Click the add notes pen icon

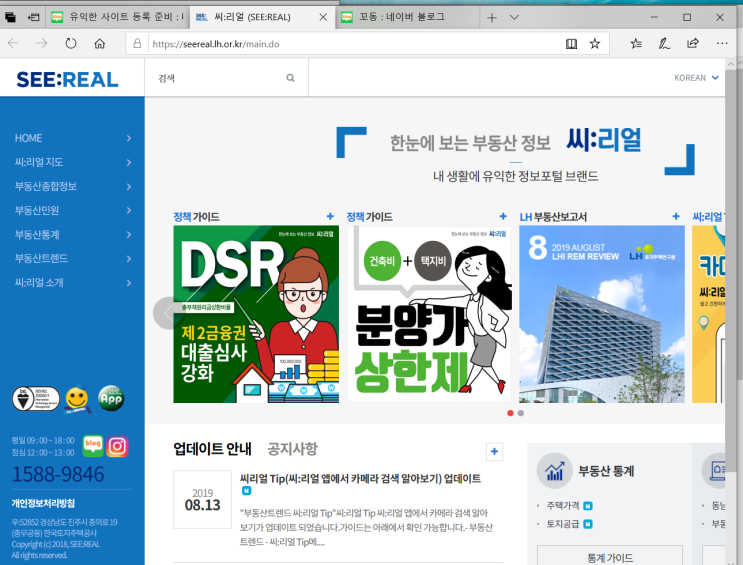664,44
